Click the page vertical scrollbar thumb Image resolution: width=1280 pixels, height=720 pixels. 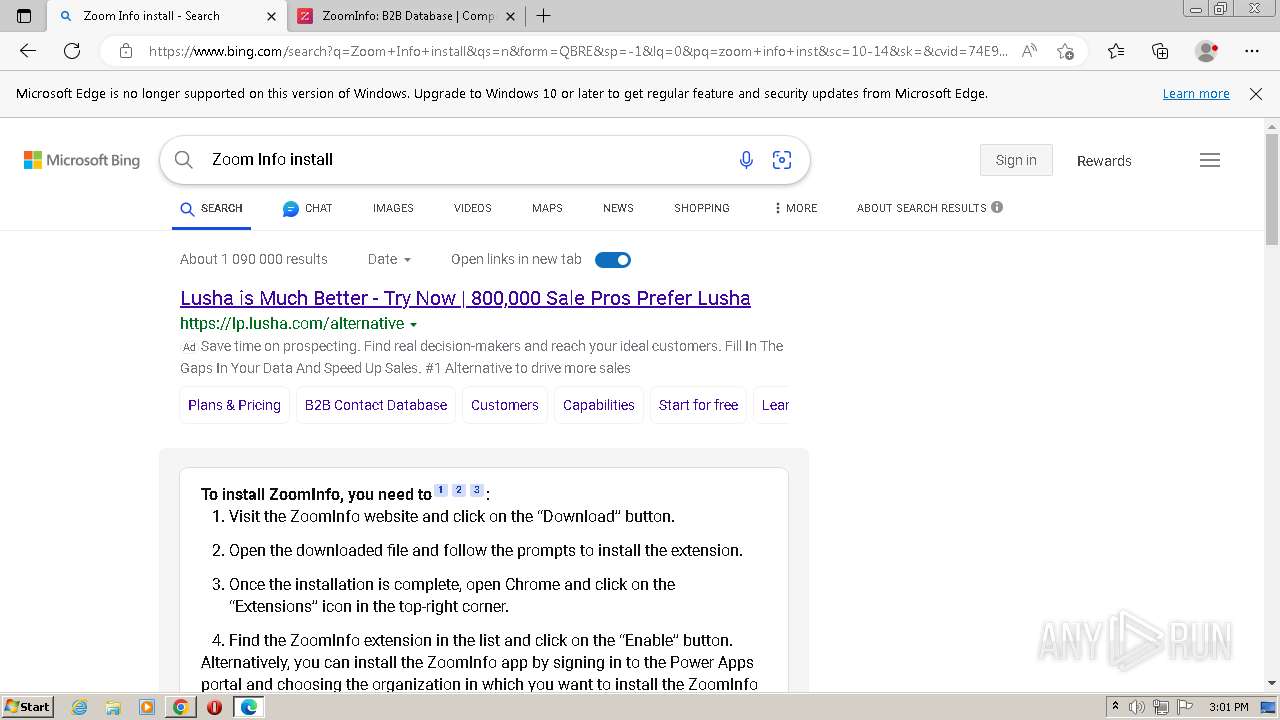[x=1272, y=190]
